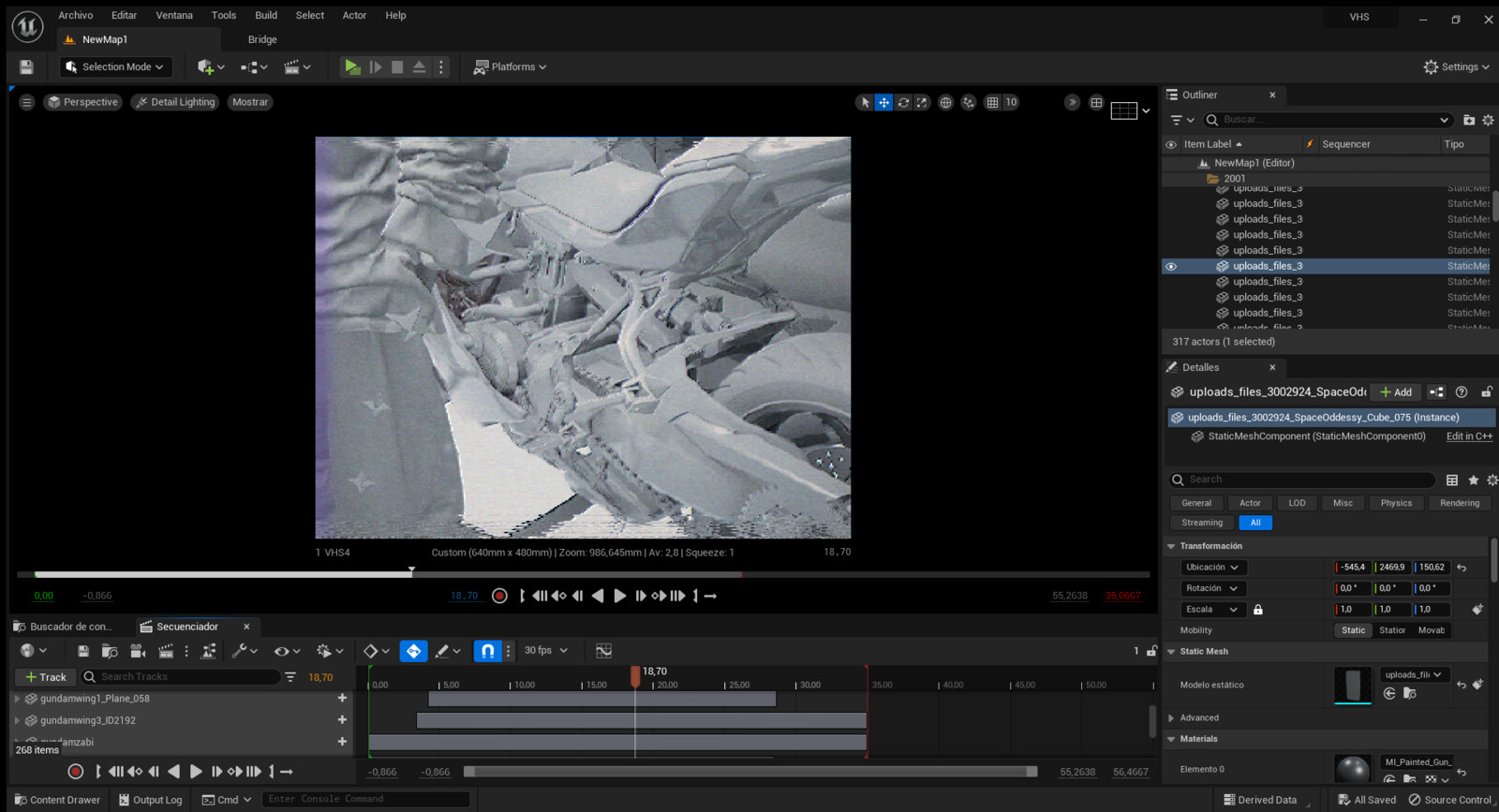Save the current level with the toolbar disk icon

[x=26, y=66]
